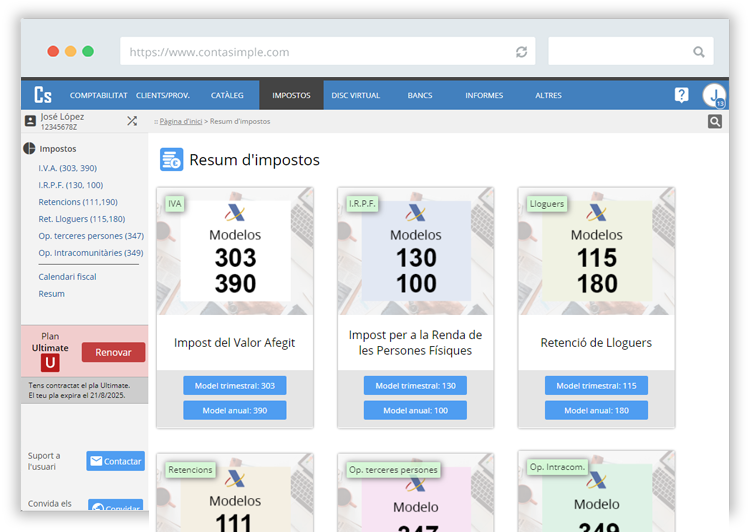The image size is (750, 532).
Task: Open the Op. Intracom. Modelo card
Action: (x=596, y=491)
